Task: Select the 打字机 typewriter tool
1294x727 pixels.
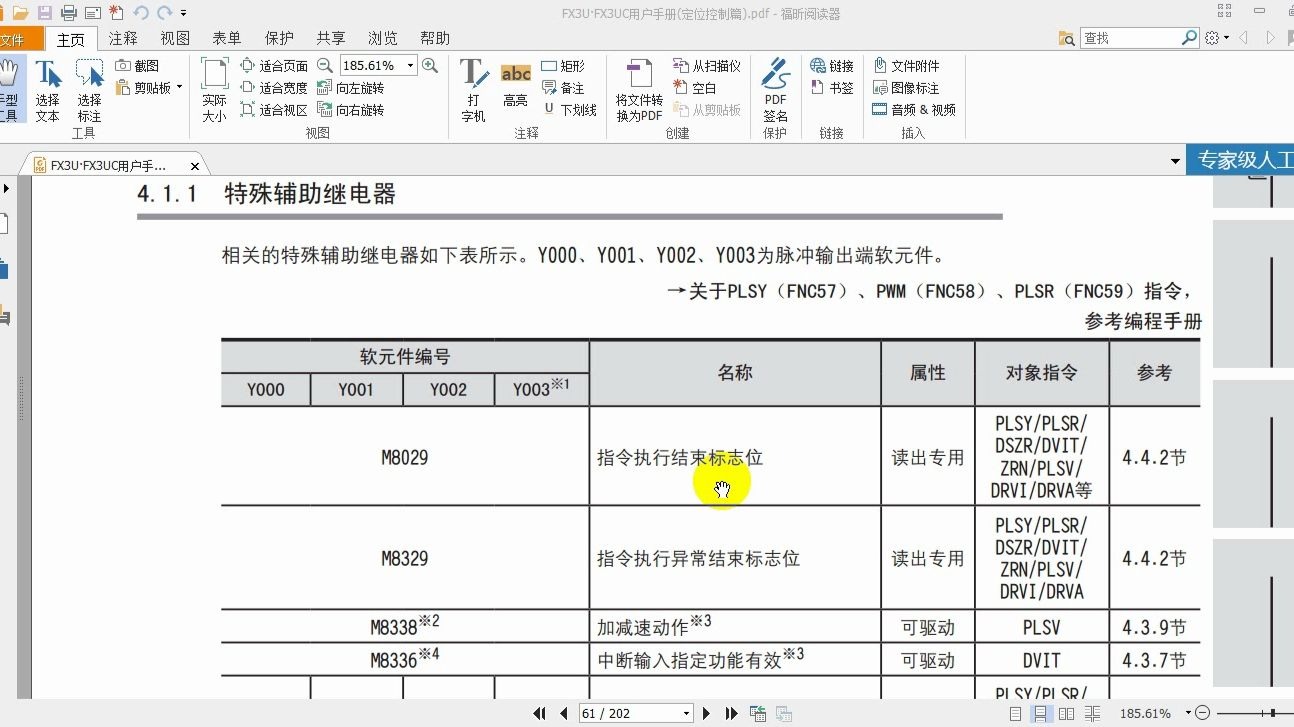Action: [x=473, y=88]
